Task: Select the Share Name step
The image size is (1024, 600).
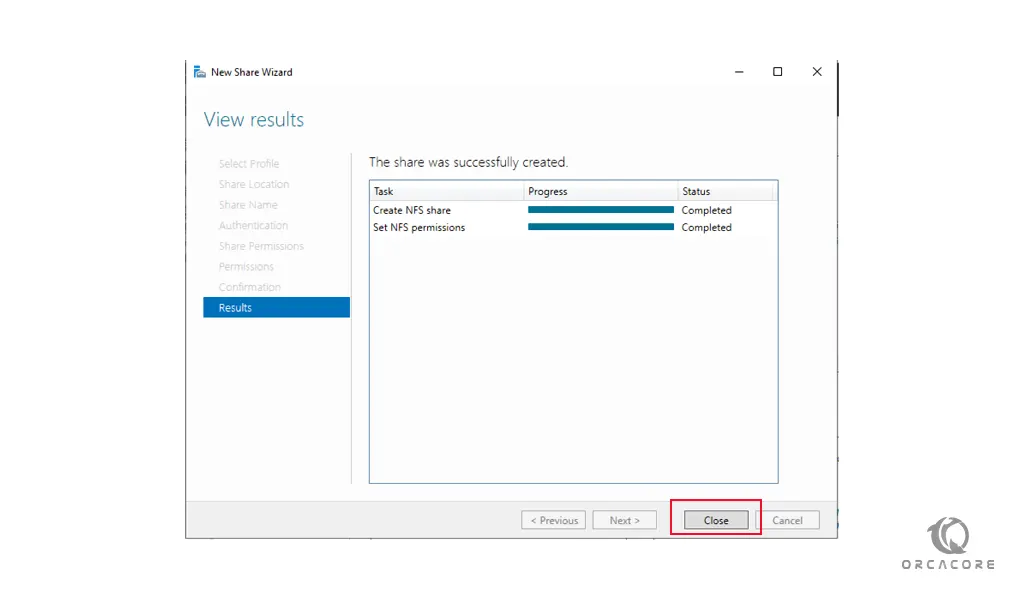Action: 248,205
